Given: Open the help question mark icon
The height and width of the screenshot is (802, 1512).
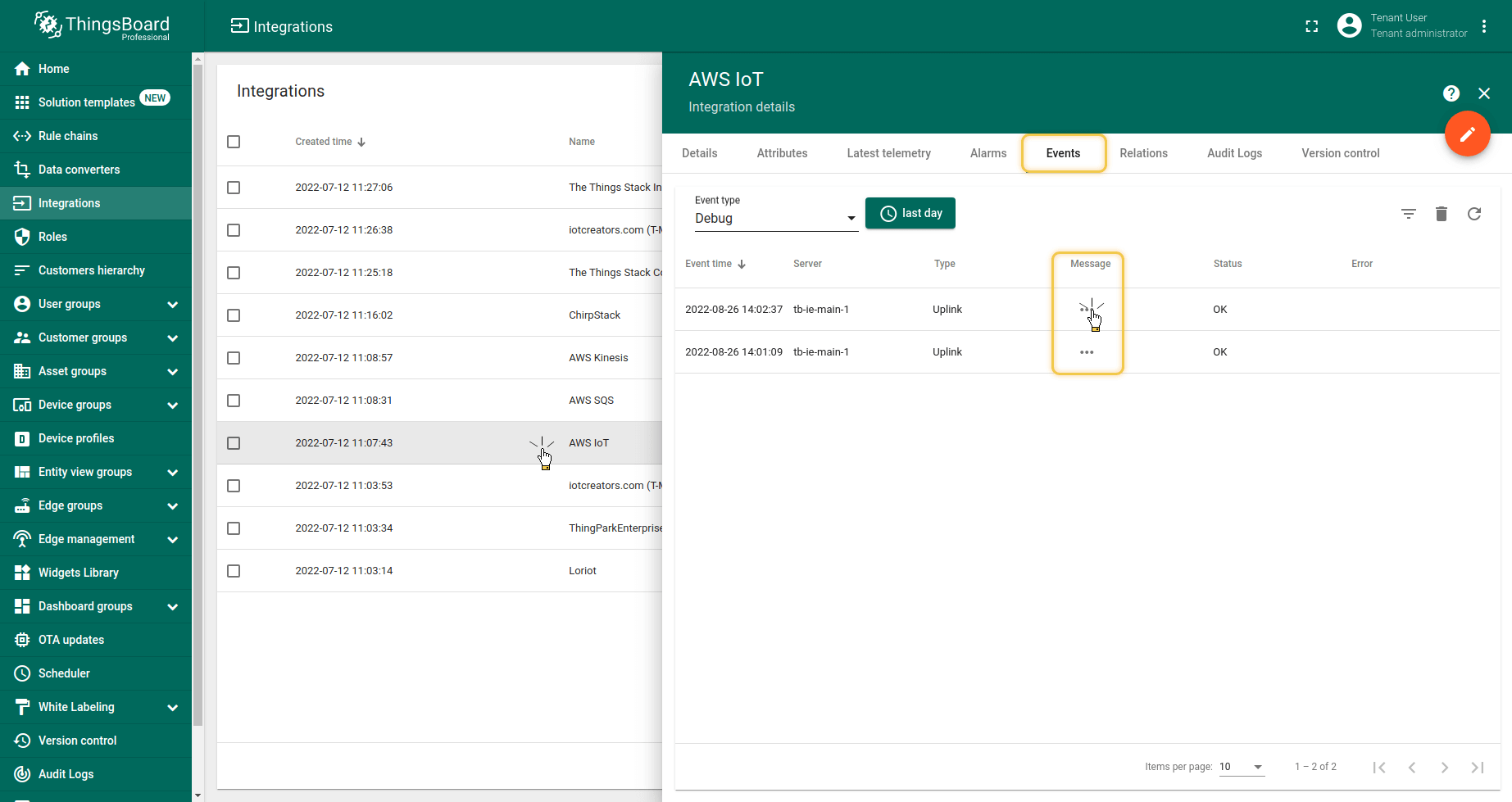Looking at the screenshot, I should coord(1451,93).
